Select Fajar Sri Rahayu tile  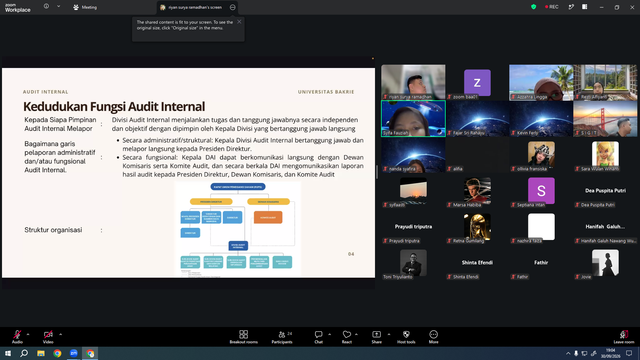(x=477, y=118)
